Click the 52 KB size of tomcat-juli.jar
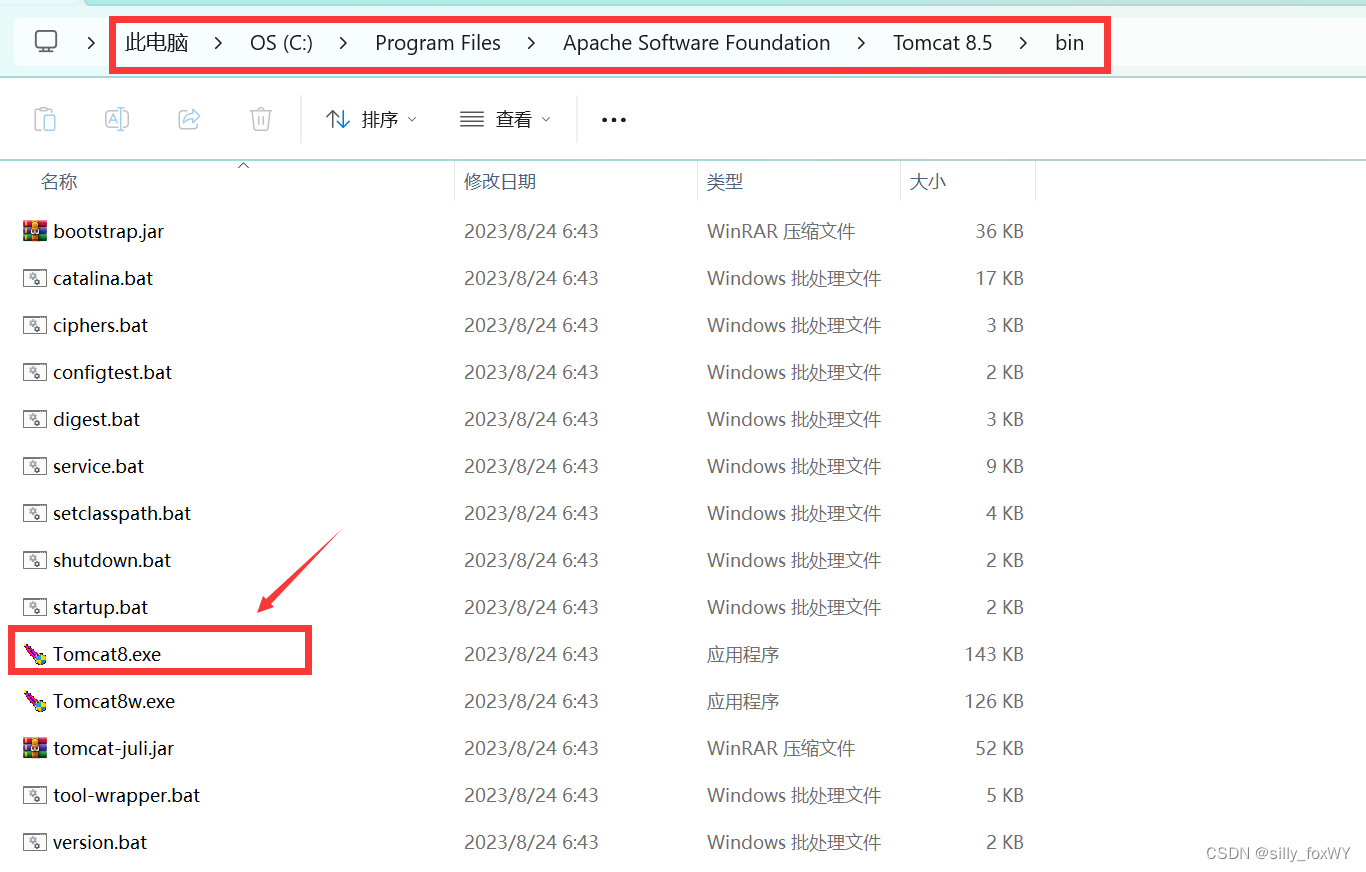Image resolution: width=1366 pixels, height=872 pixels. pos(1000,748)
